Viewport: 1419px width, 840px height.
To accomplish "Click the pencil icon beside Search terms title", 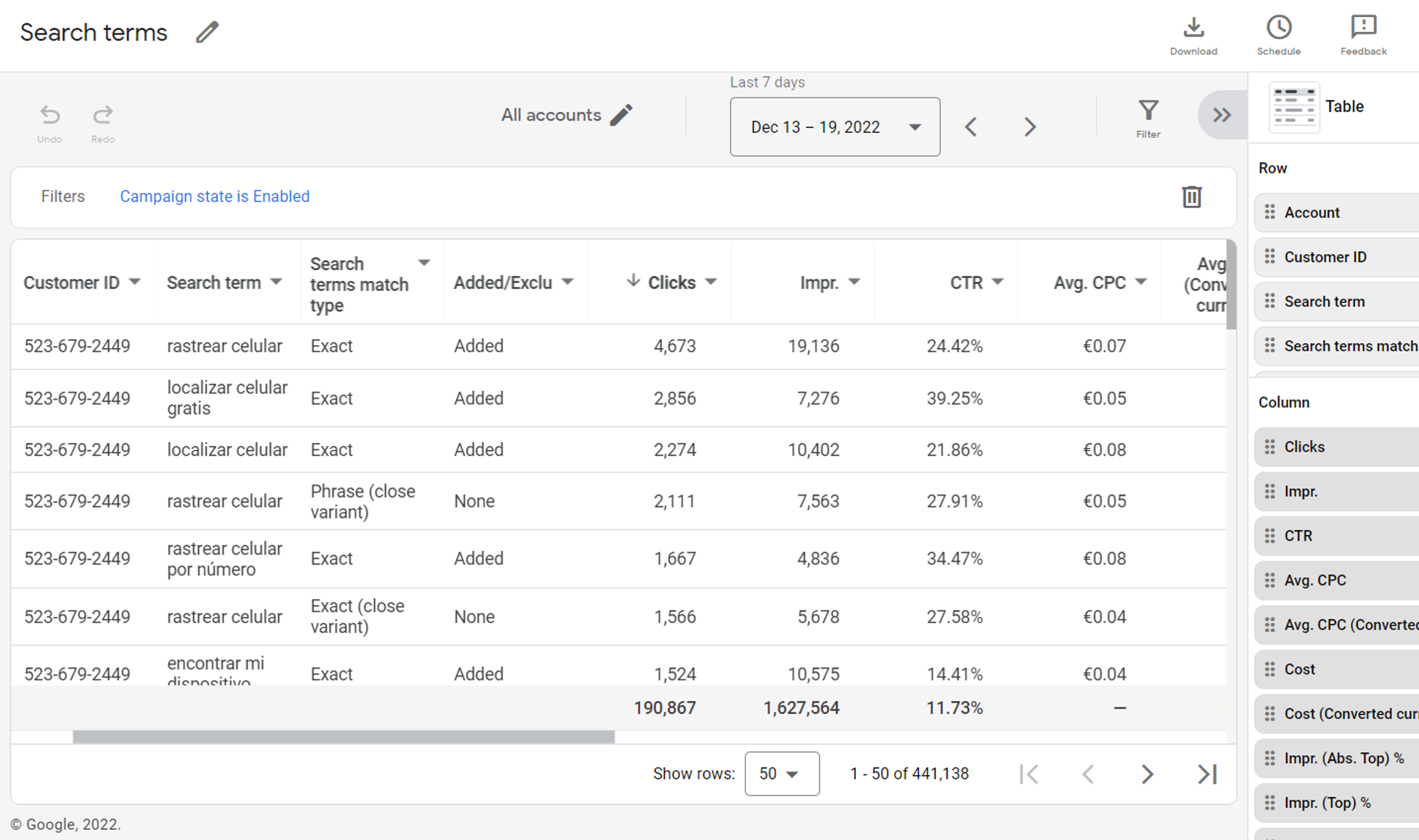I will pyautogui.click(x=207, y=32).
